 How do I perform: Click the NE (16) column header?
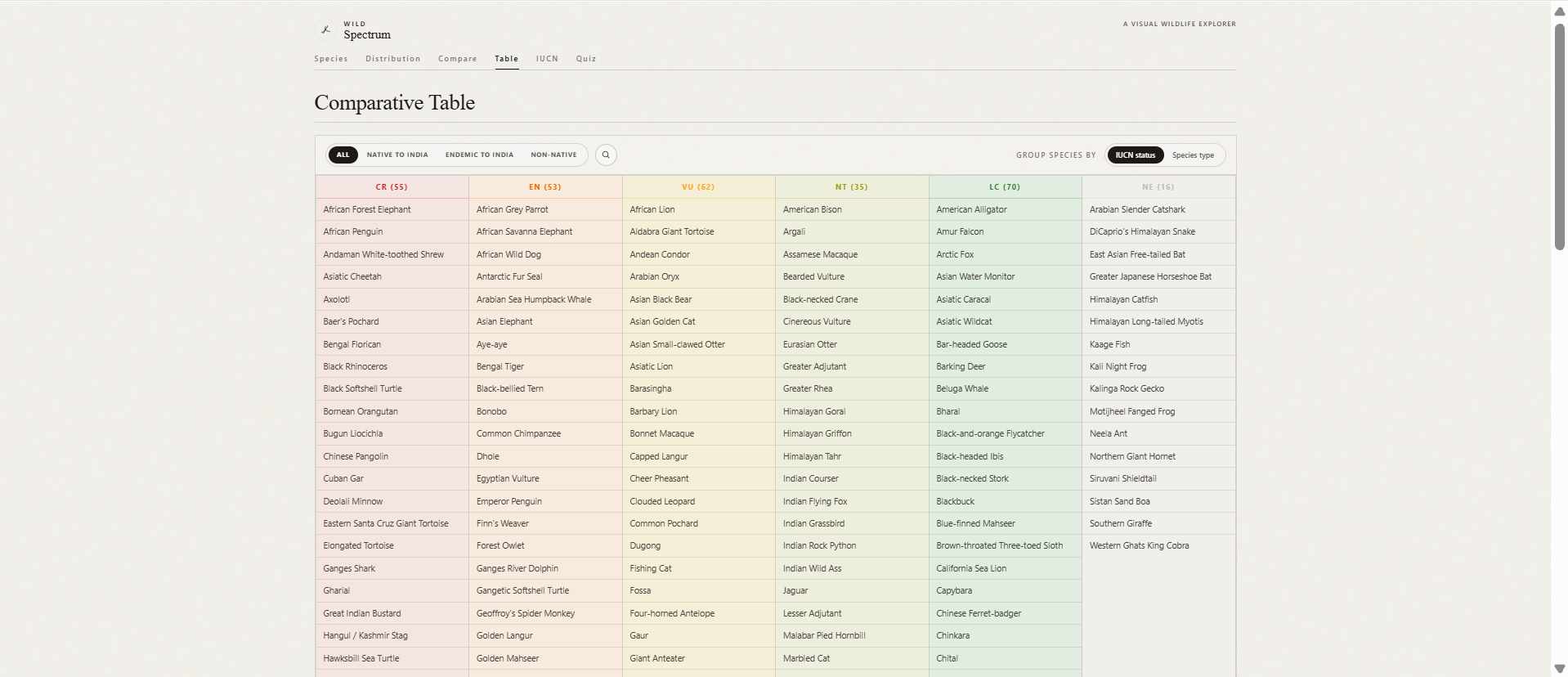[1158, 187]
